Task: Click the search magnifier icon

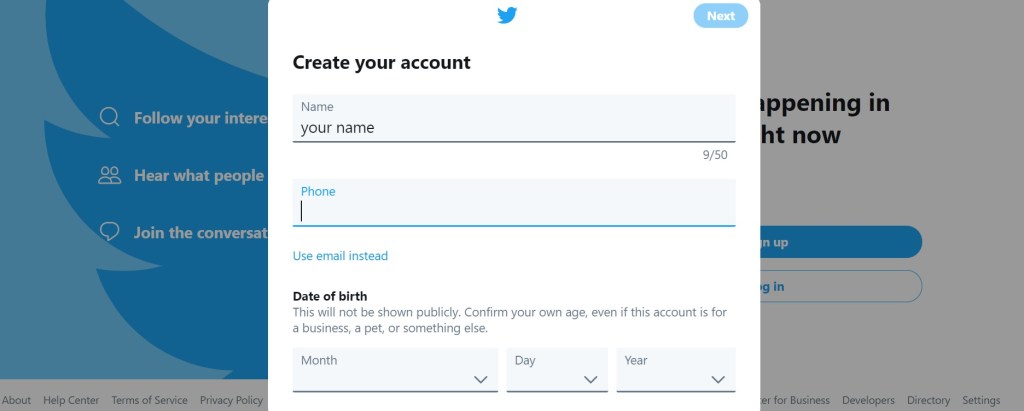Action: click(x=110, y=118)
